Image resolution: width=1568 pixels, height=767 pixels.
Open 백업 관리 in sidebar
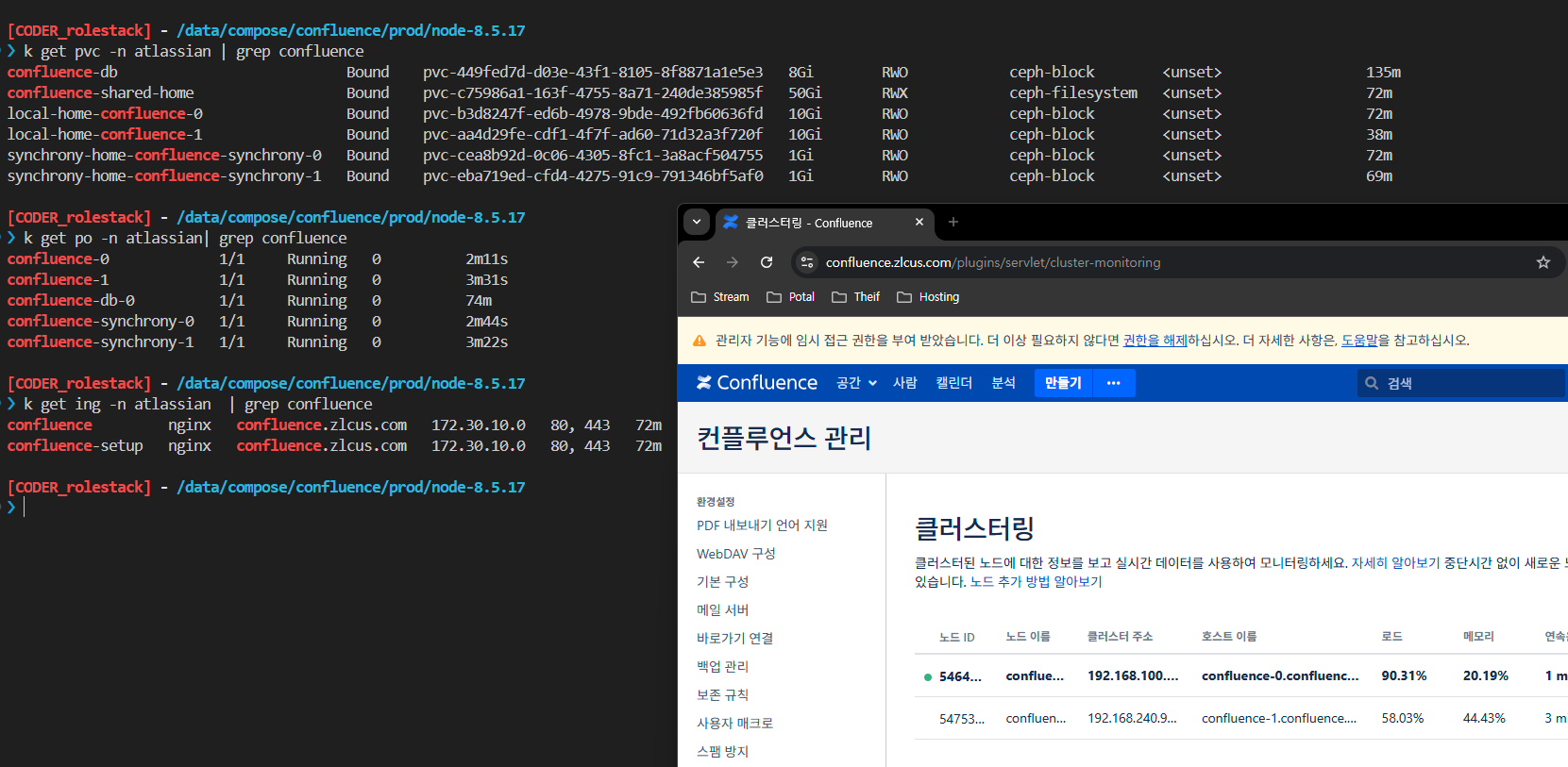click(x=722, y=667)
